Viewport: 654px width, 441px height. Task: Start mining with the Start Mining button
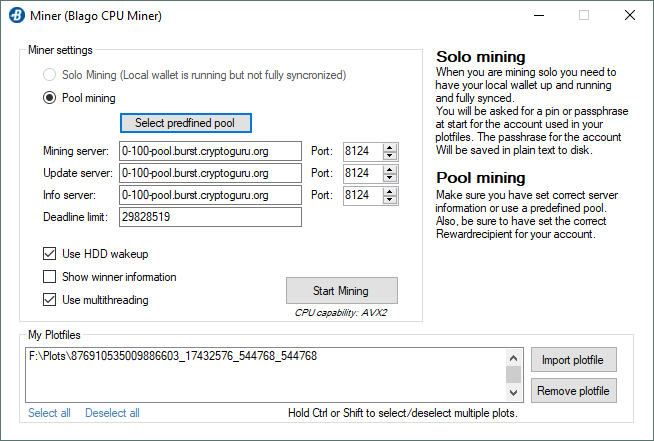342,291
